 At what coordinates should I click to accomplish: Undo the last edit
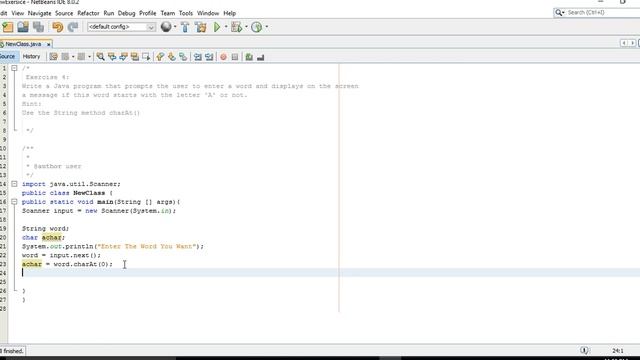tap(58, 27)
